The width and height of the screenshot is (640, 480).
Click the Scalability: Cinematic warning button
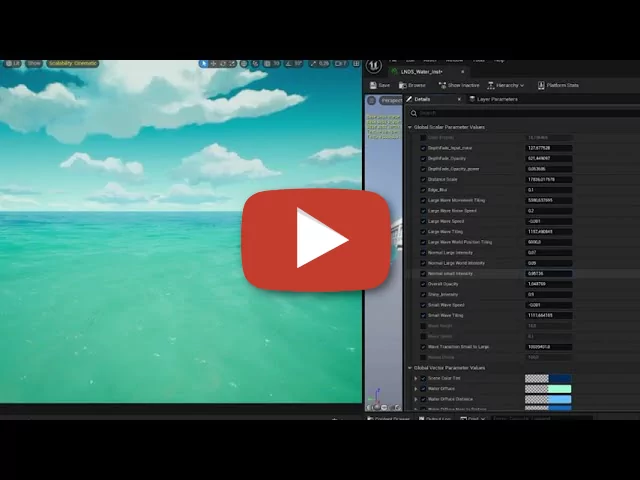click(73, 64)
